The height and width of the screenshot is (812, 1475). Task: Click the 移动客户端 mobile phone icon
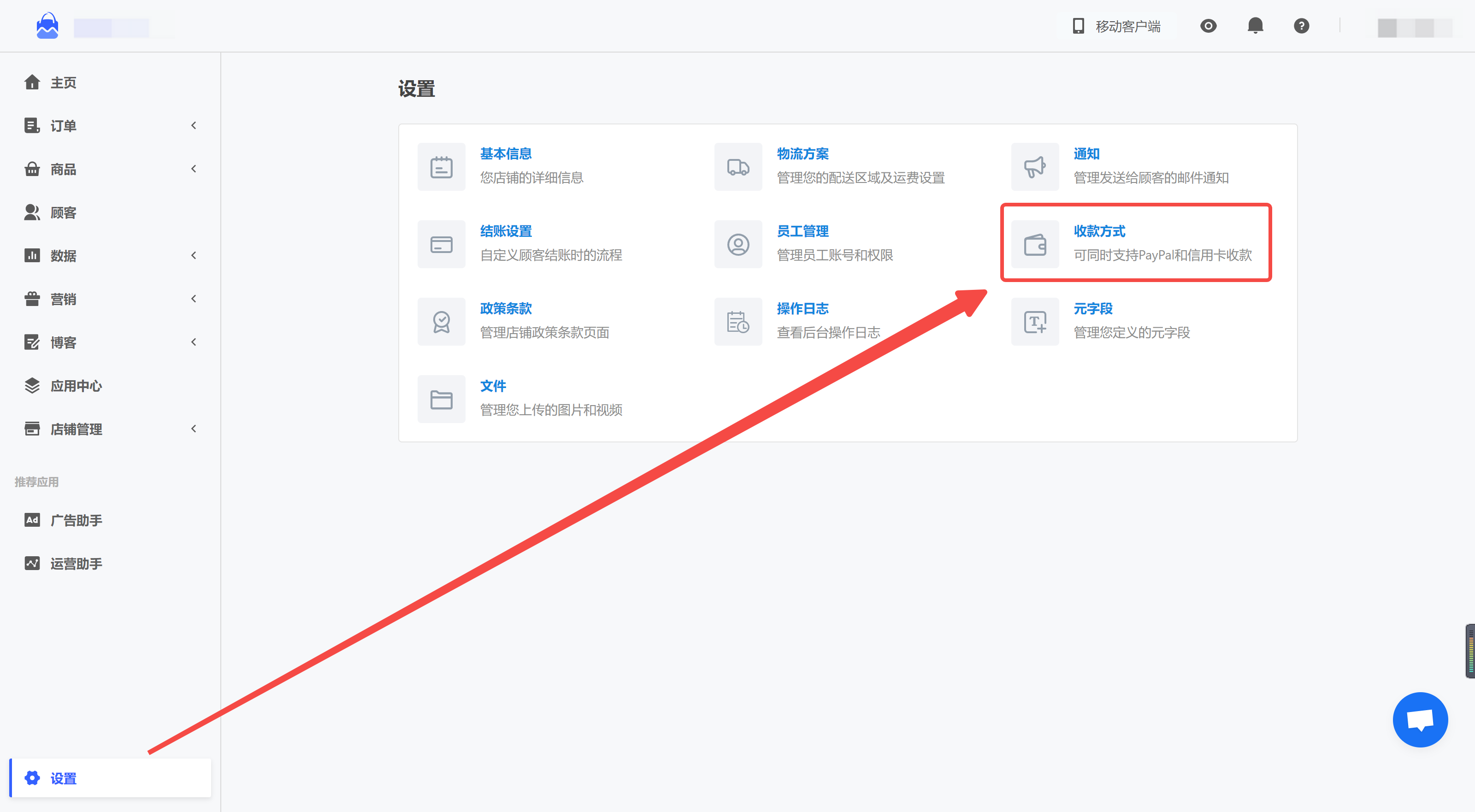pyautogui.click(x=1079, y=26)
